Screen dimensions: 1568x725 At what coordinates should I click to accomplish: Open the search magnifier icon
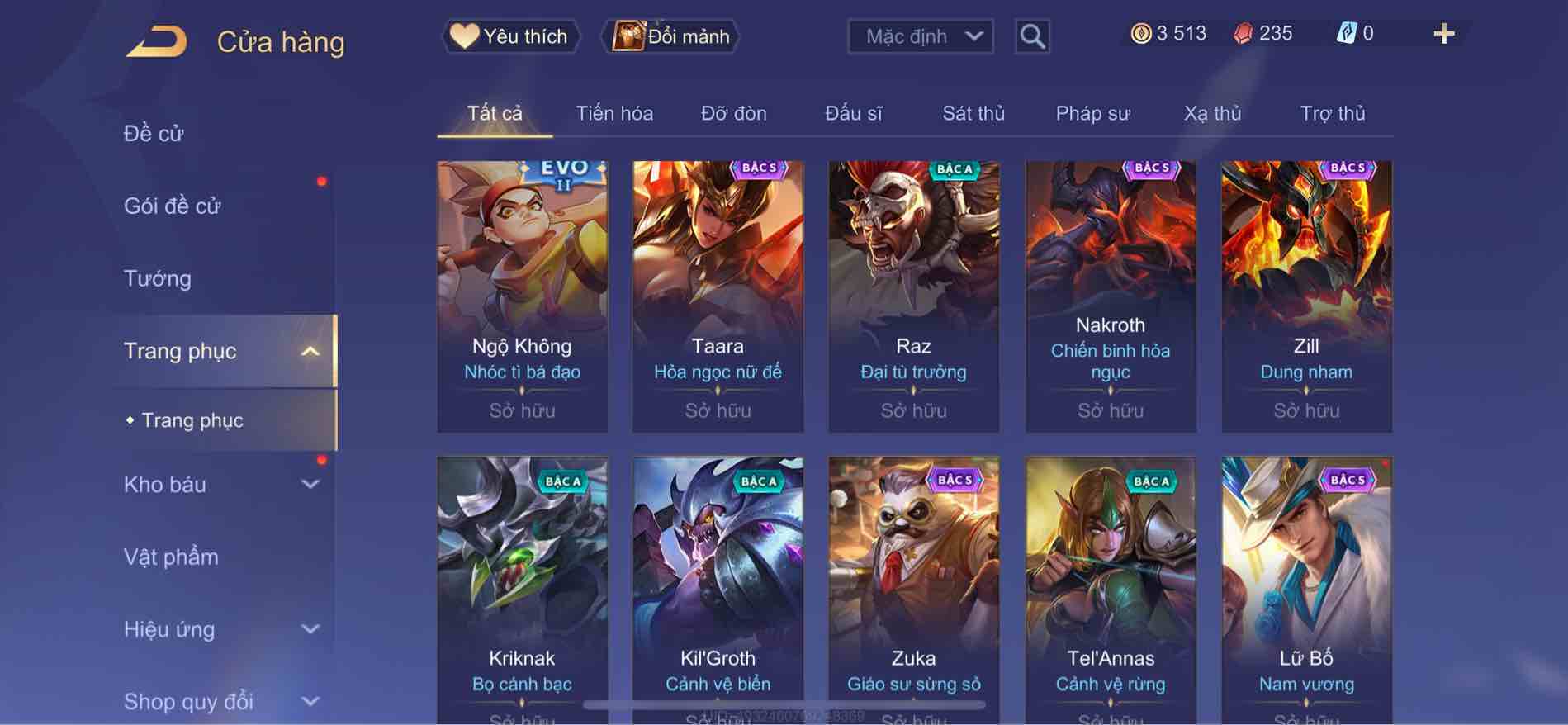(1032, 36)
